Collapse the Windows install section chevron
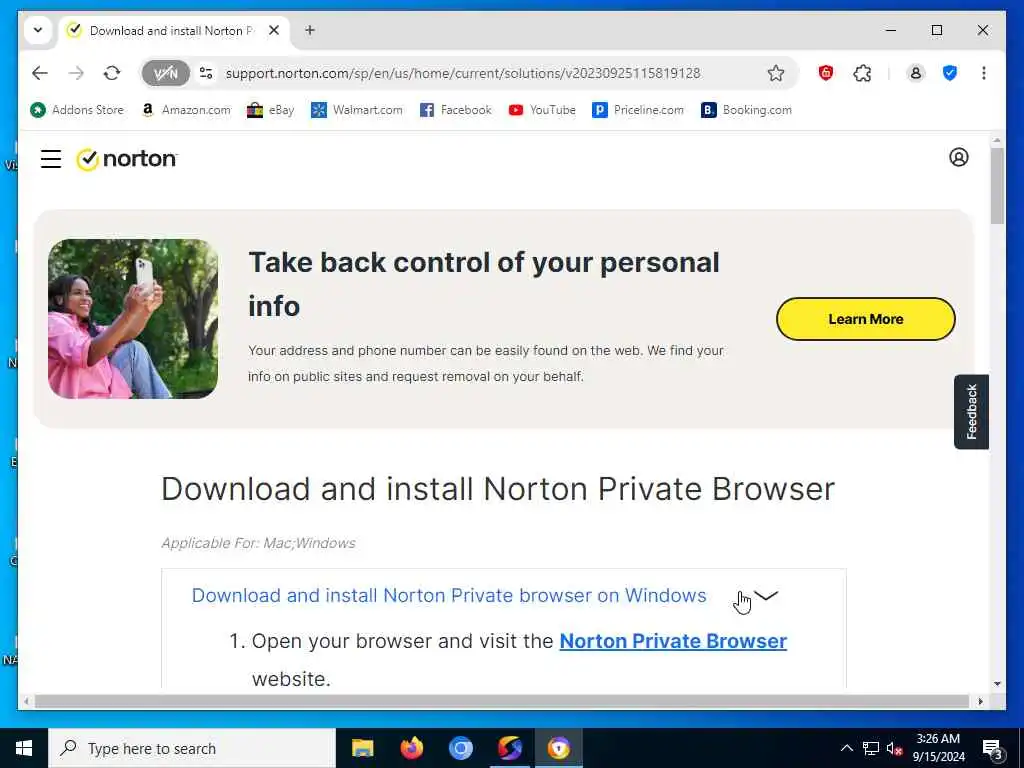 [x=765, y=596]
